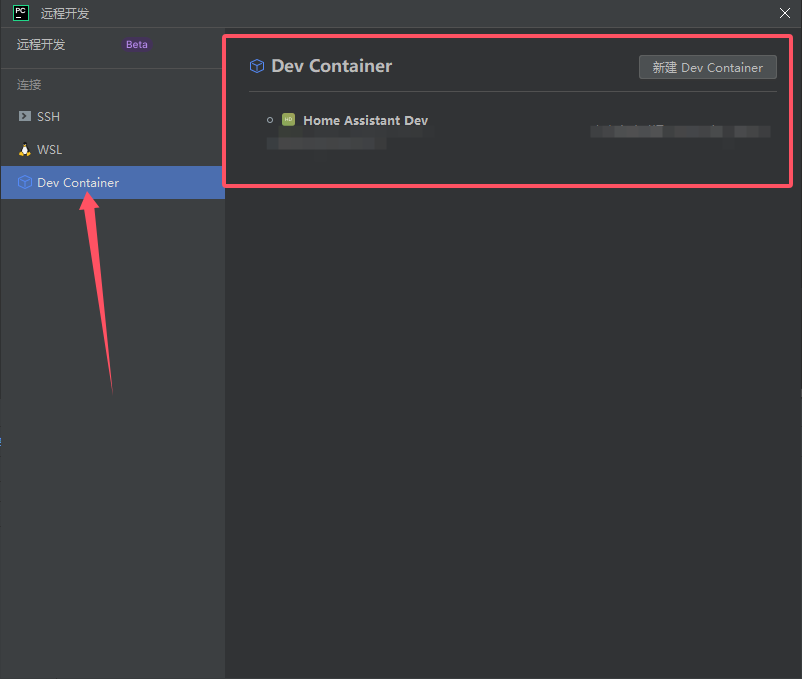Click the 连接 section label
Screen dimensions: 802x679
[x=29, y=84]
